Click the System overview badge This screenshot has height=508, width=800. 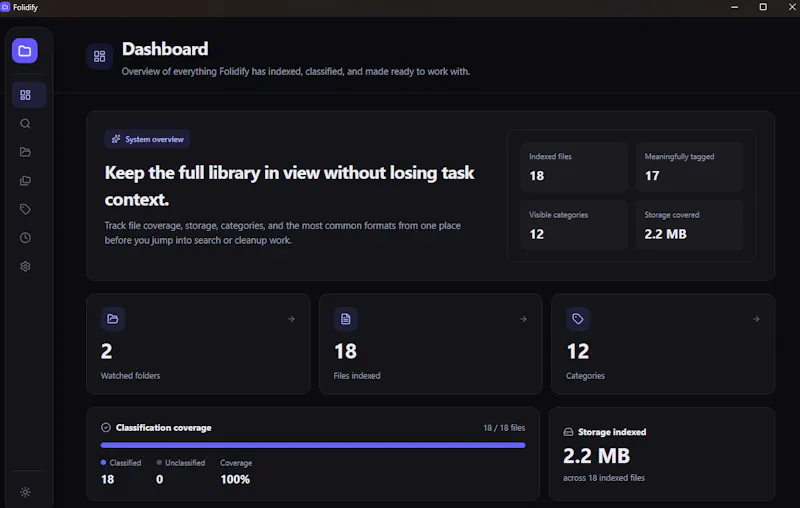[x=147, y=139]
